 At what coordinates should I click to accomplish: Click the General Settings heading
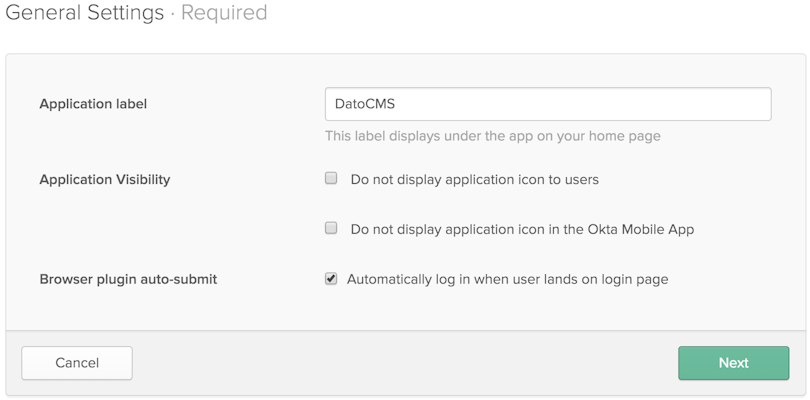pyautogui.click(x=85, y=12)
